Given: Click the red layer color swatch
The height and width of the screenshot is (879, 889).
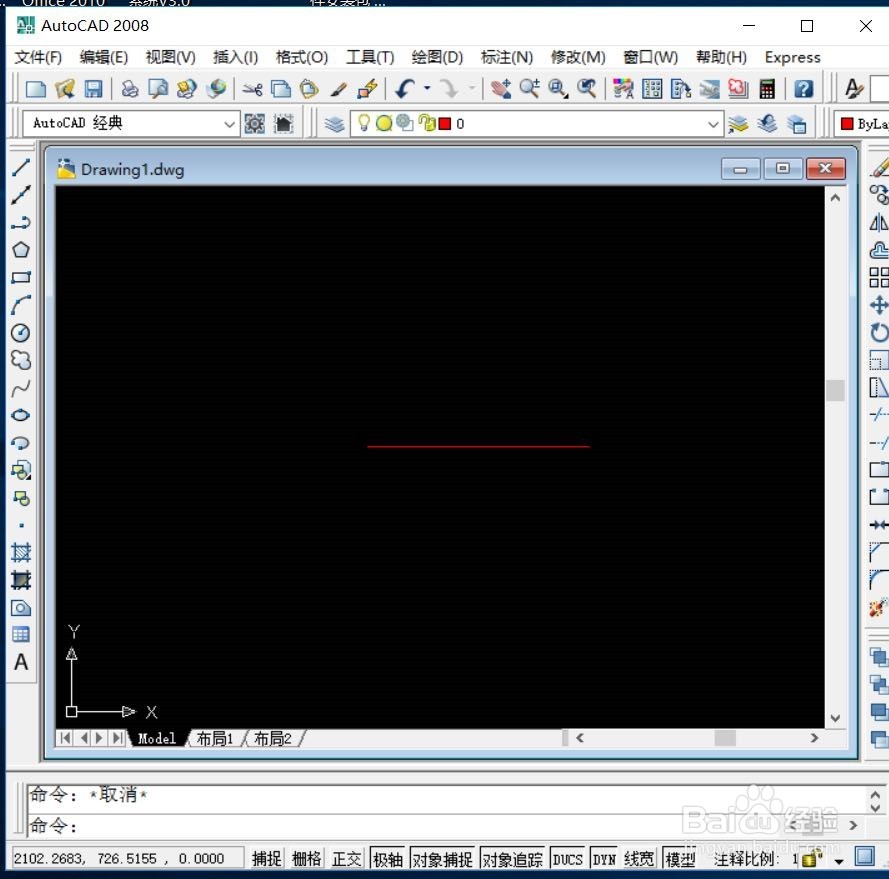Looking at the screenshot, I should tap(445, 124).
